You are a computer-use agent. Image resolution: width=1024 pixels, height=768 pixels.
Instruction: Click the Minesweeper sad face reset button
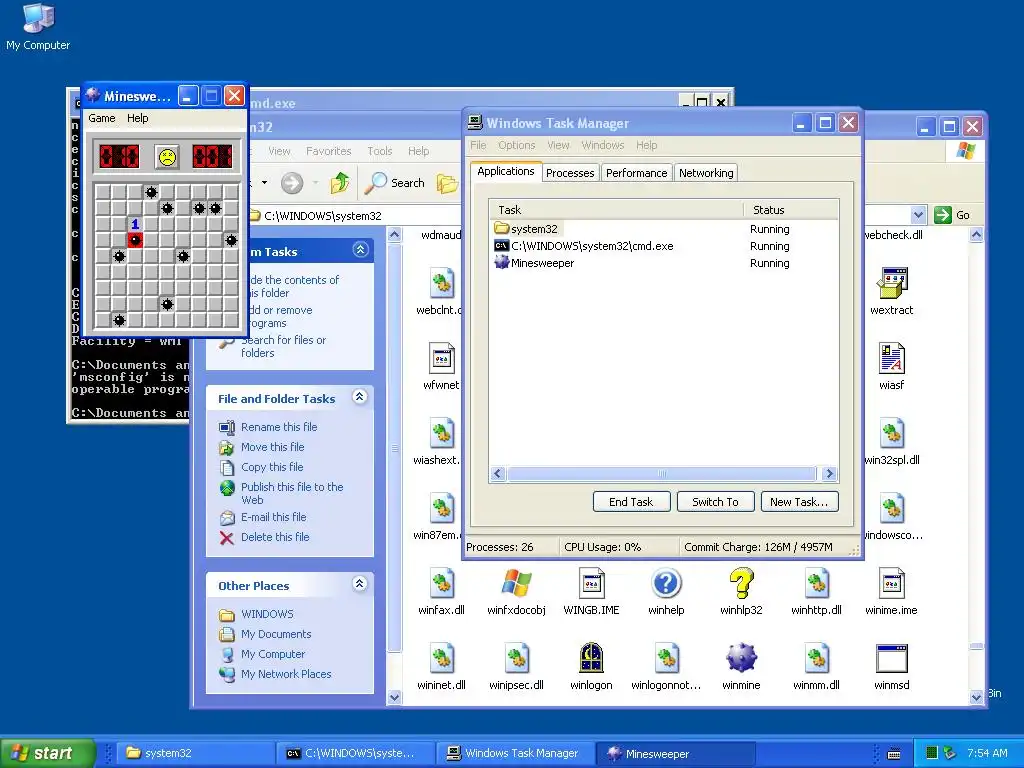coord(168,157)
